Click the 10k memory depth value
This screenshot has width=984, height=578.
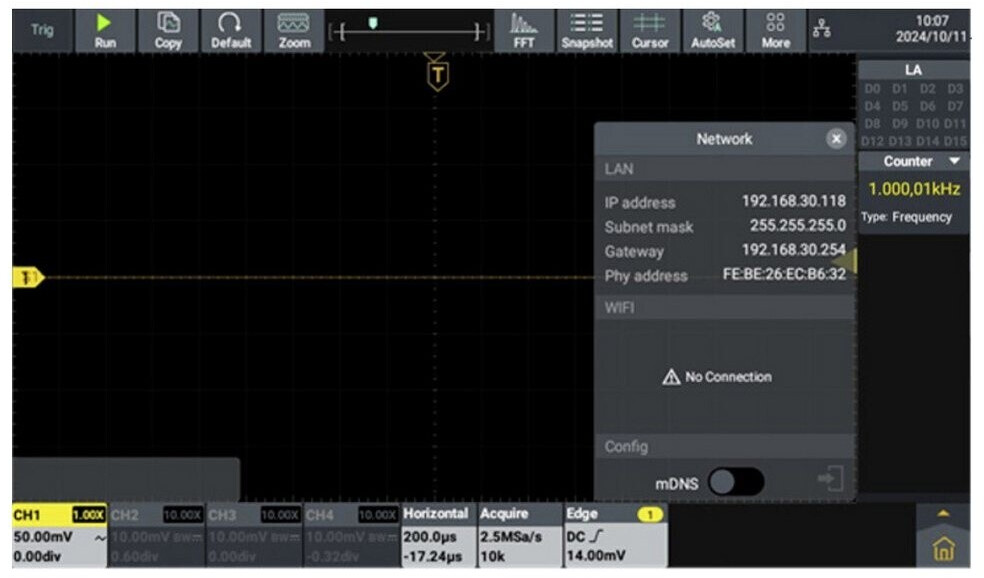coord(492,556)
